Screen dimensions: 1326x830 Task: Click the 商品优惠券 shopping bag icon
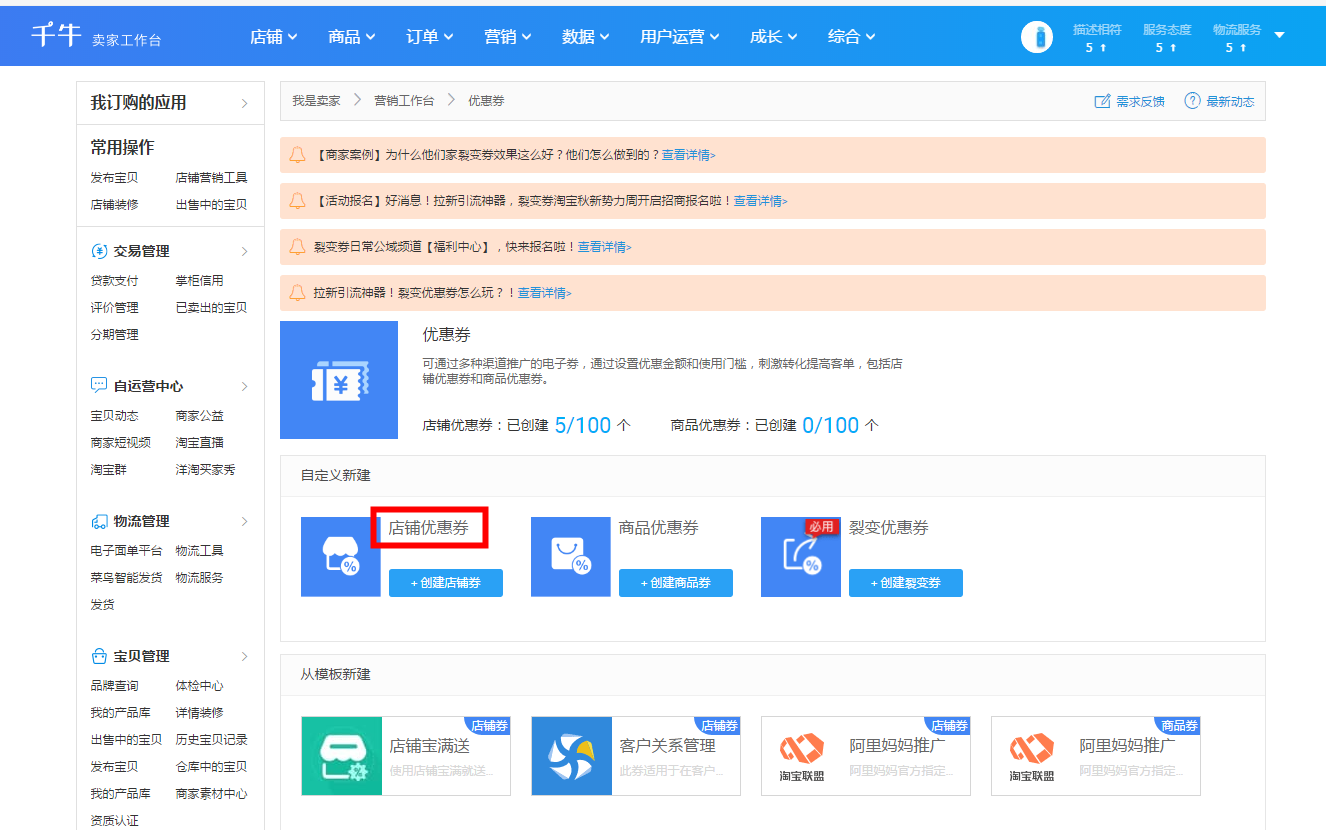click(571, 557)
